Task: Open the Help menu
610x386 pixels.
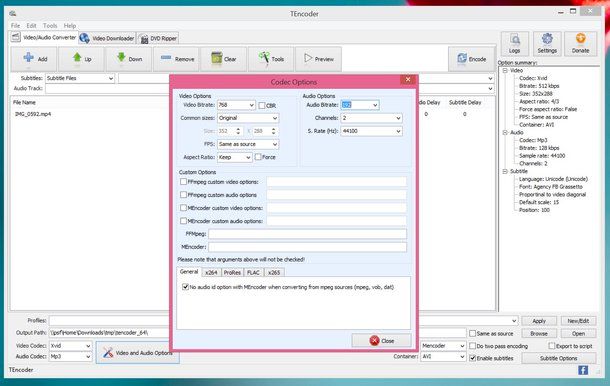Action: coord(70,26)
